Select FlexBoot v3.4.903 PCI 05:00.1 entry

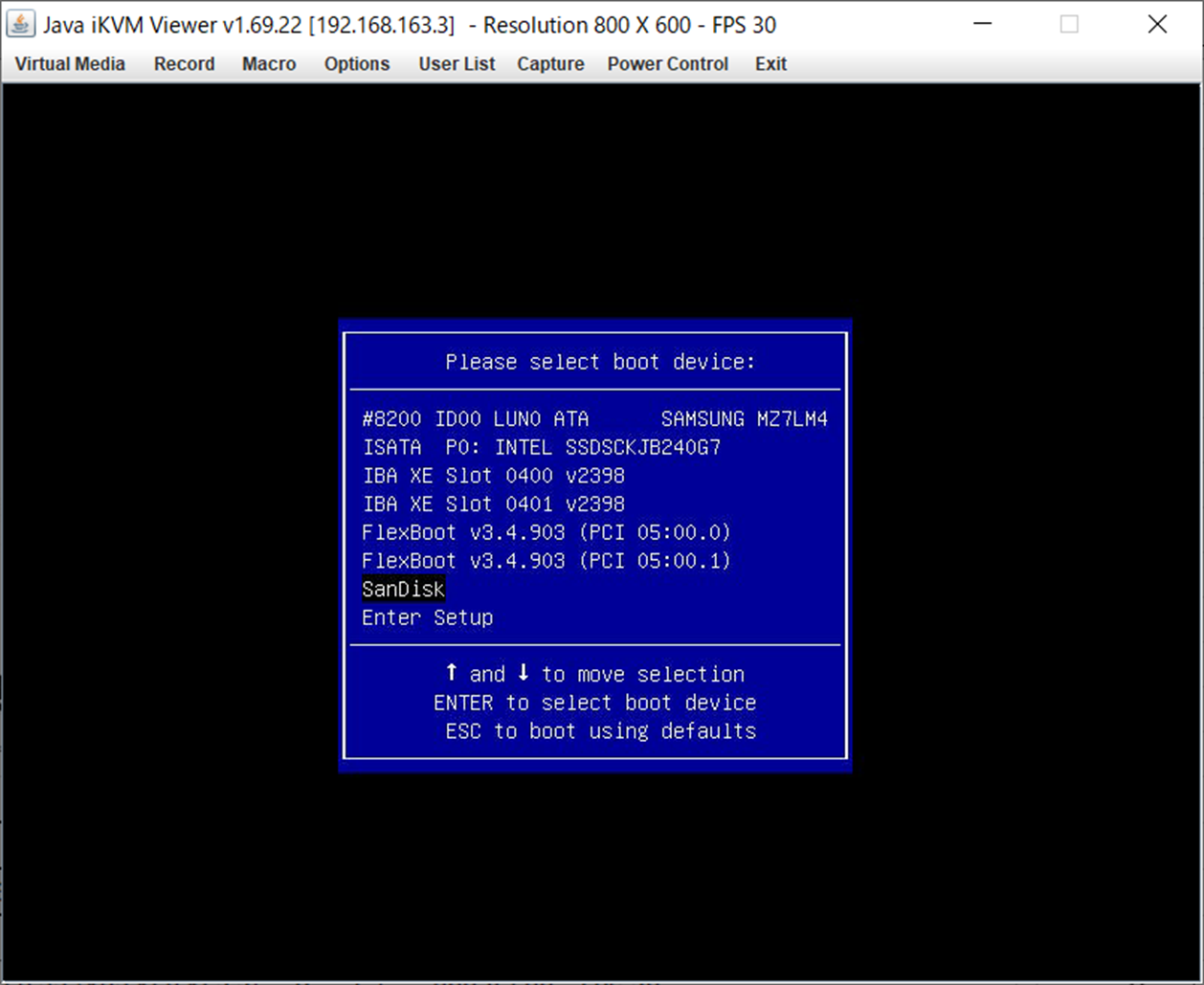pyautogui.click(x=546, y=561)
